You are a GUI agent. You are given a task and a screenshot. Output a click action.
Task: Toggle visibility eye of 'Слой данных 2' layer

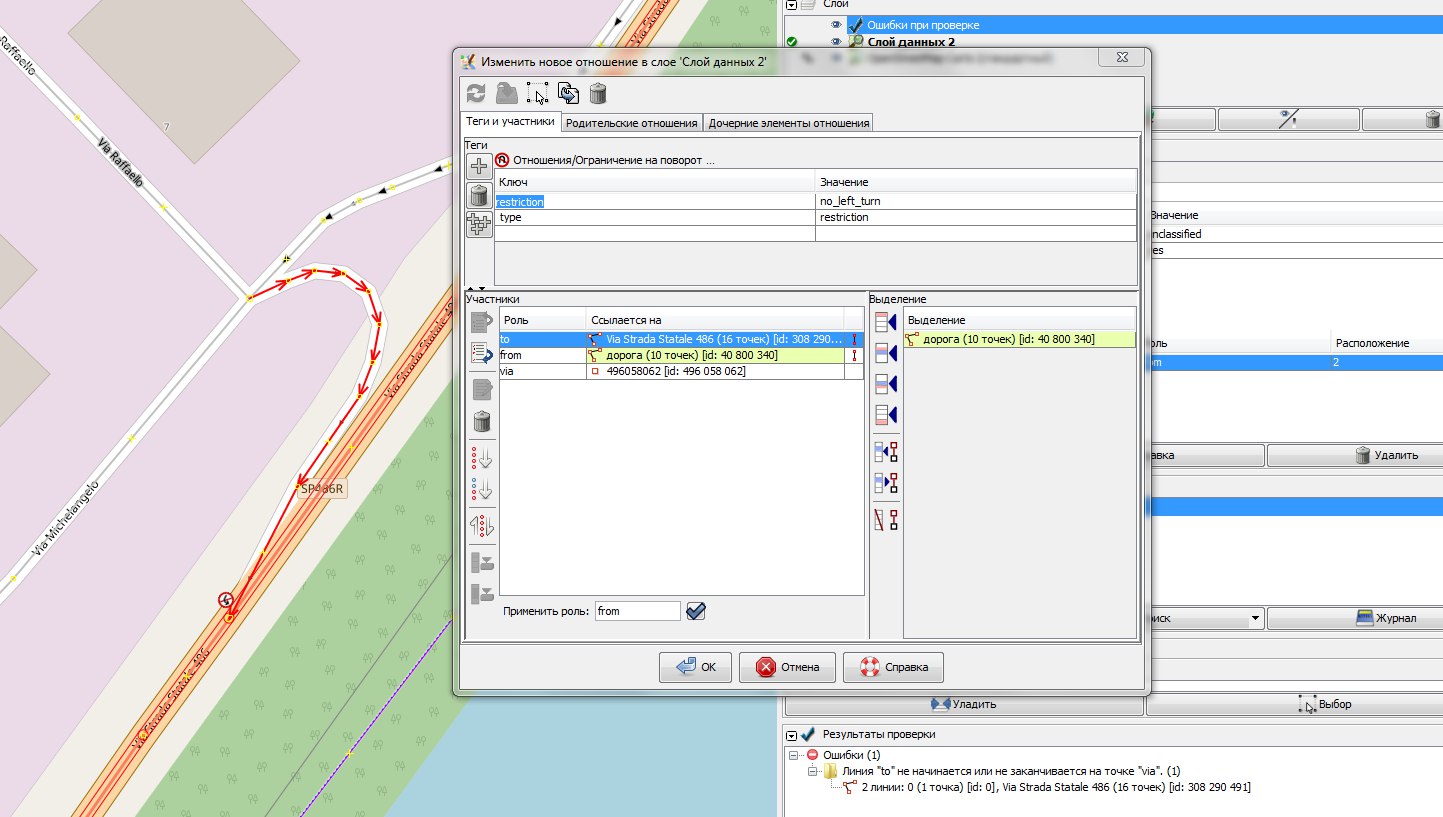(x=837, y=42)
